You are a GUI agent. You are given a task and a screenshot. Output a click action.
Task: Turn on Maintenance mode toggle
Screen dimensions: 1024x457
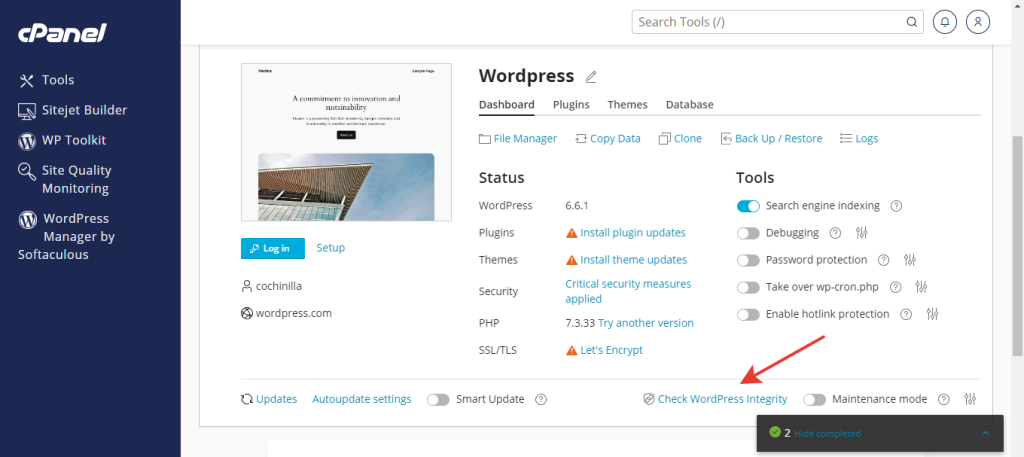(815, 399)
